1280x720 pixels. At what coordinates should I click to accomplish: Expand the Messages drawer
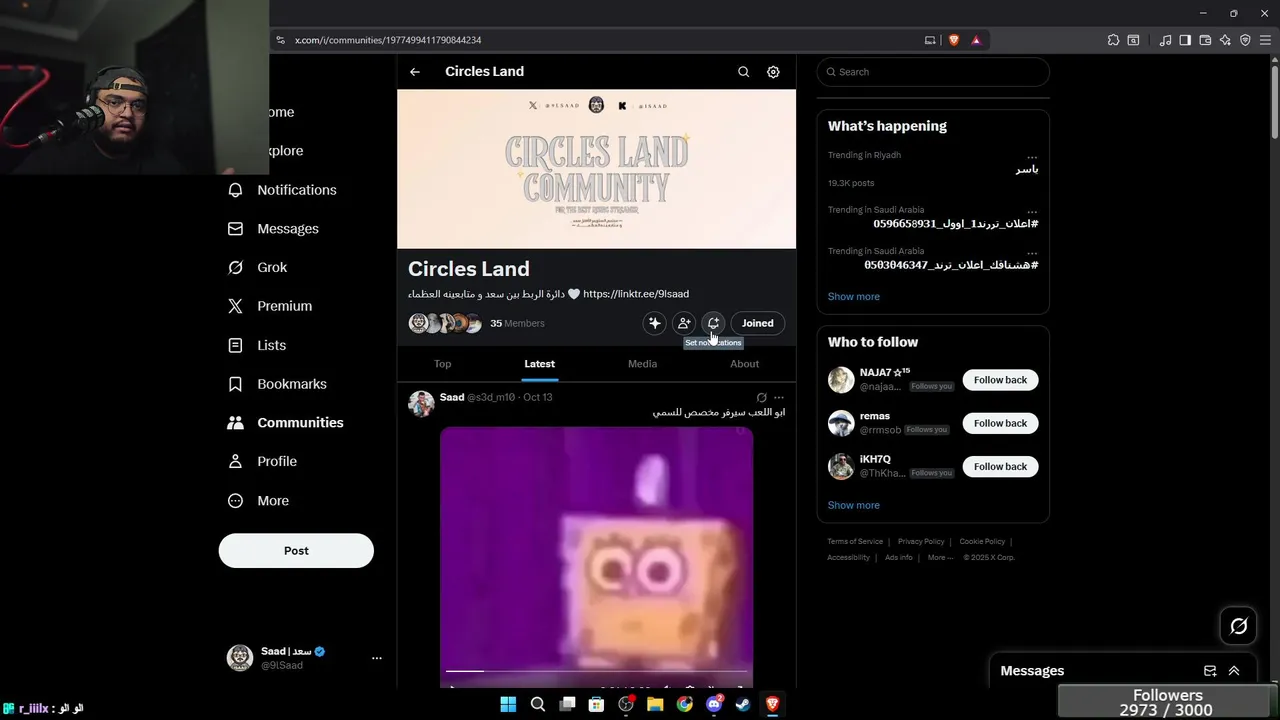1234,671
